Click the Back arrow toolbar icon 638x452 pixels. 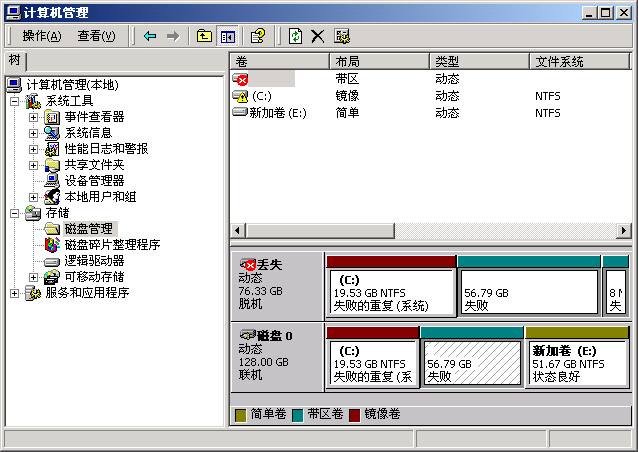(150, 36)
